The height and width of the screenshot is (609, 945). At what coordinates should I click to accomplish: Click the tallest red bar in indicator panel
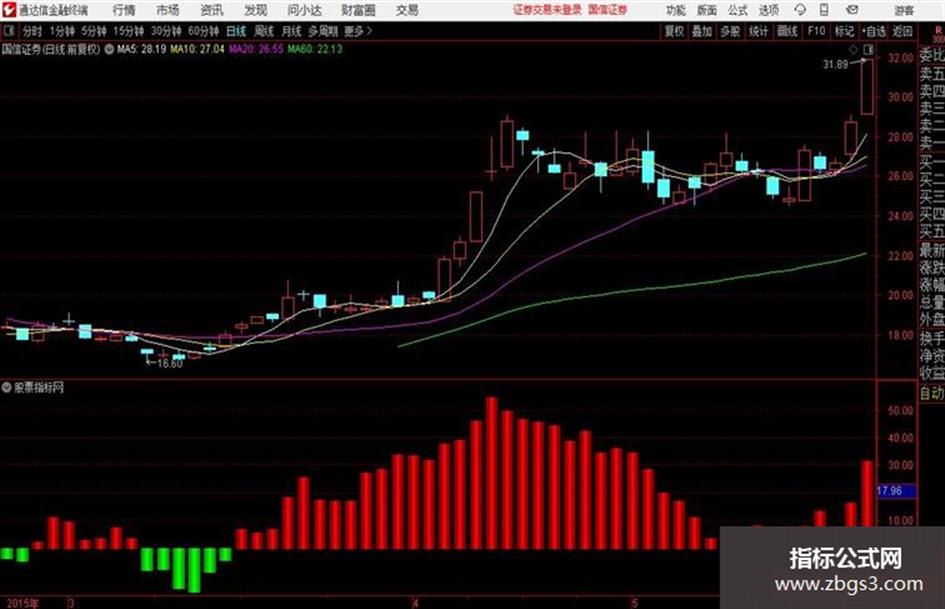click(x=492, y=473)
